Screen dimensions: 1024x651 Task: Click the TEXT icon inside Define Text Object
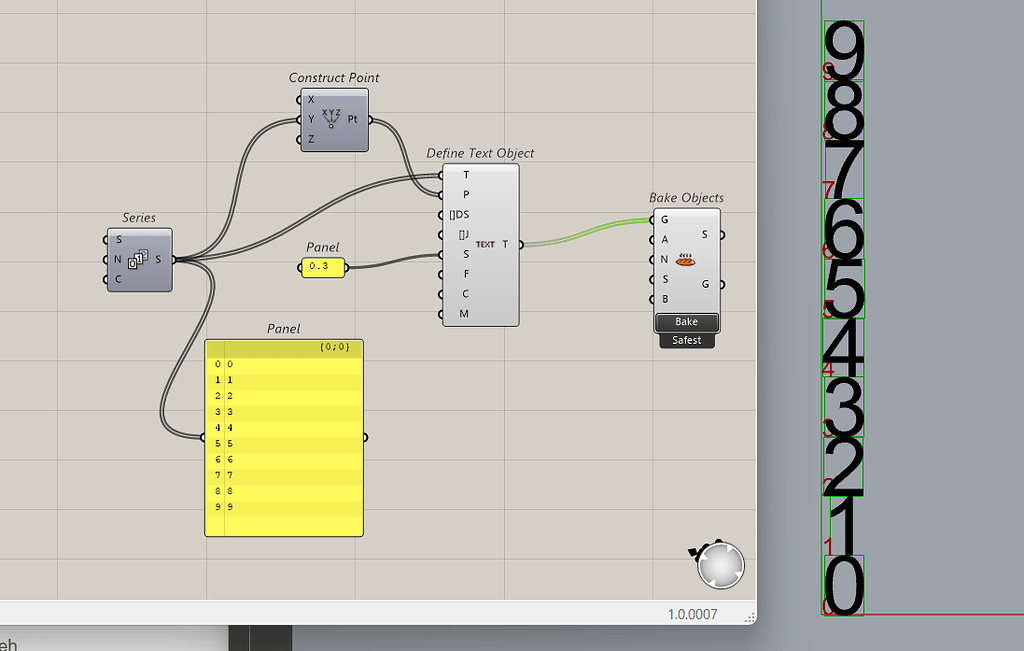[484, 243]
